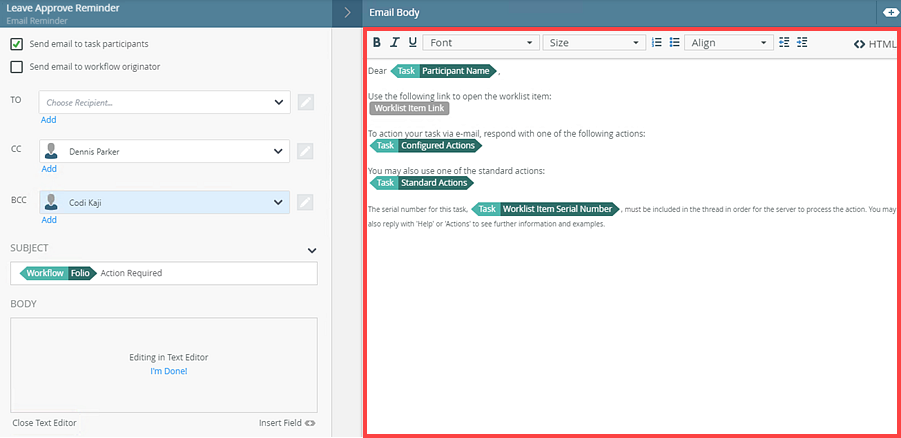Collapse the Subject section chevron
901x438 pixels.
click(x=311, y=250)
